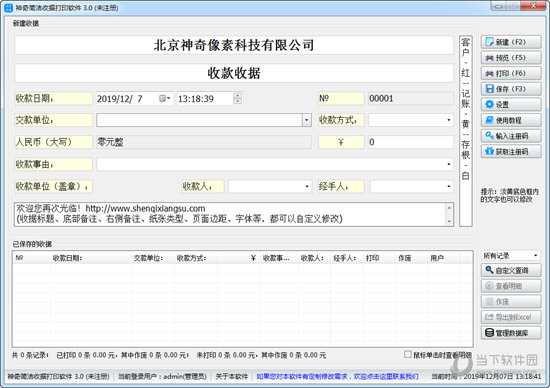Viewport: 550px width, 388px height.
Task: Click the 收款日期 table column header
Action: [91, 258]
